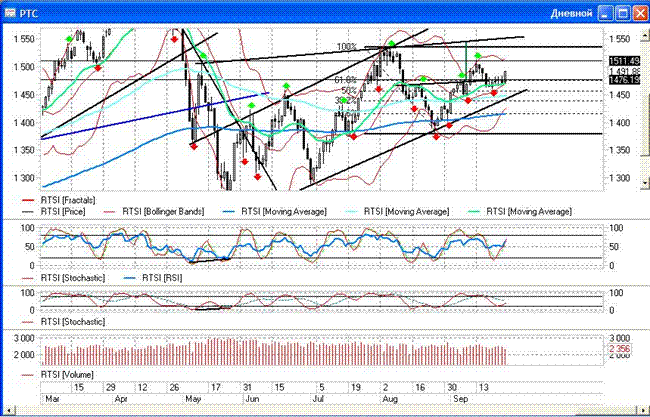Click the 50% Fibonacci level label
650x417 pixels.
click(349, 90)
